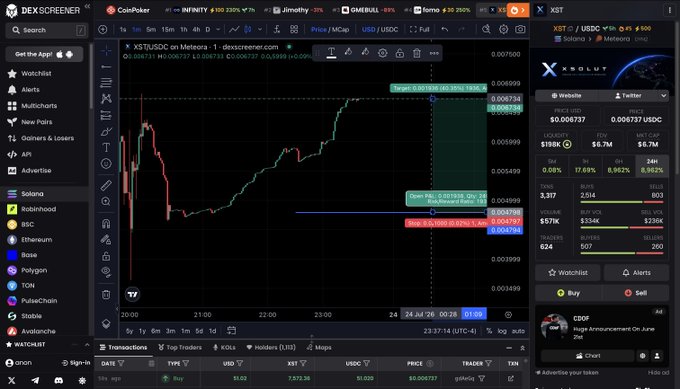680x389 pixels.
Task: Click the compare or add symbol plus icon
Action: pos(103,29)
